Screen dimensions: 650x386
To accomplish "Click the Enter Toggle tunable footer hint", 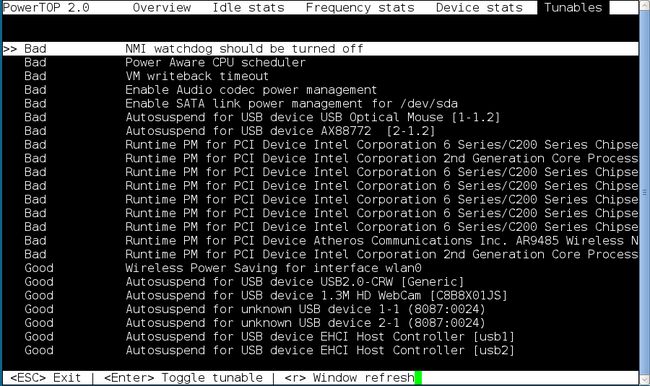I will 183,378.
